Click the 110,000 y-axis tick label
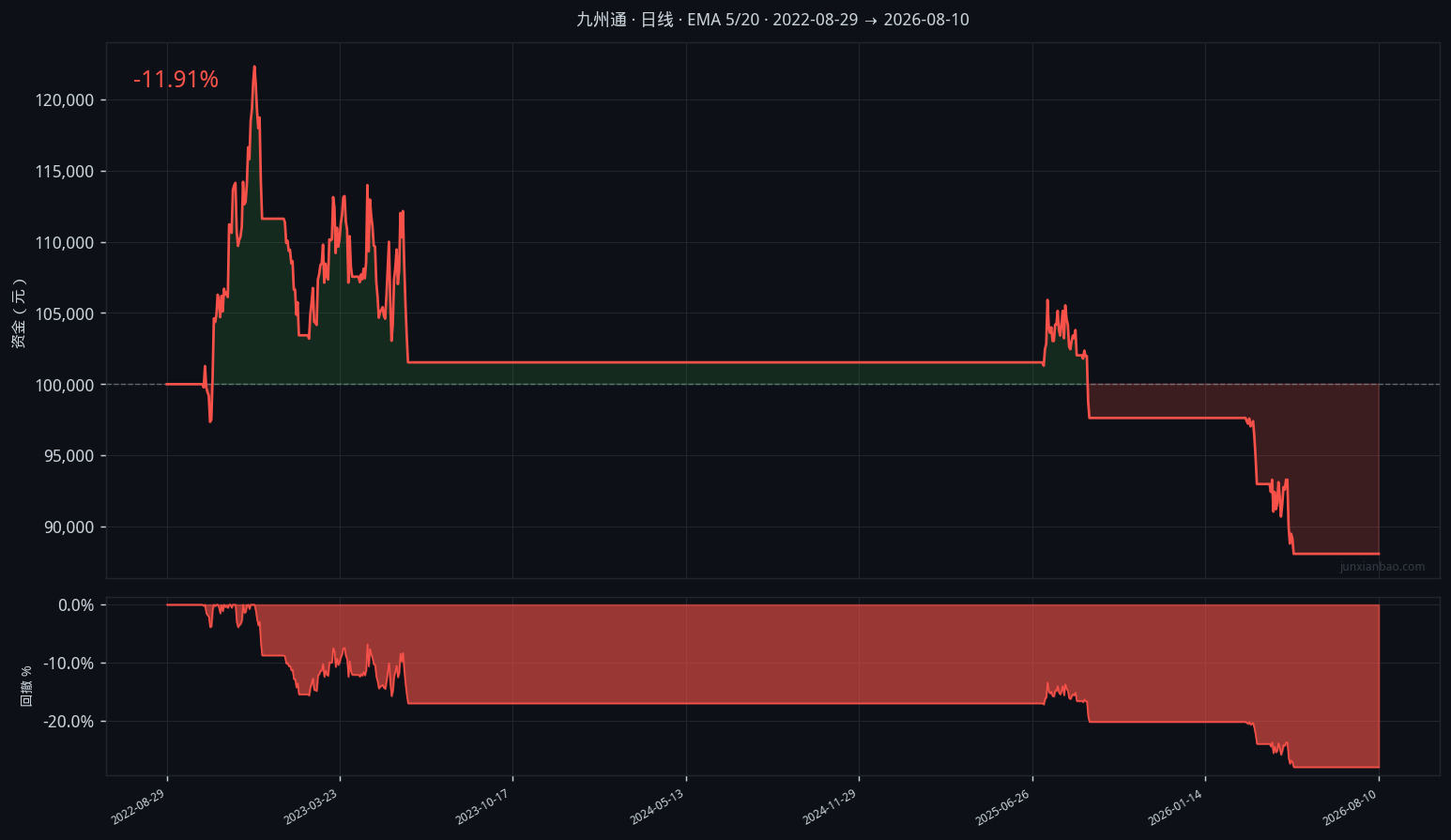The width and height of the screenshot is (1451, 840). pos(65,243)
